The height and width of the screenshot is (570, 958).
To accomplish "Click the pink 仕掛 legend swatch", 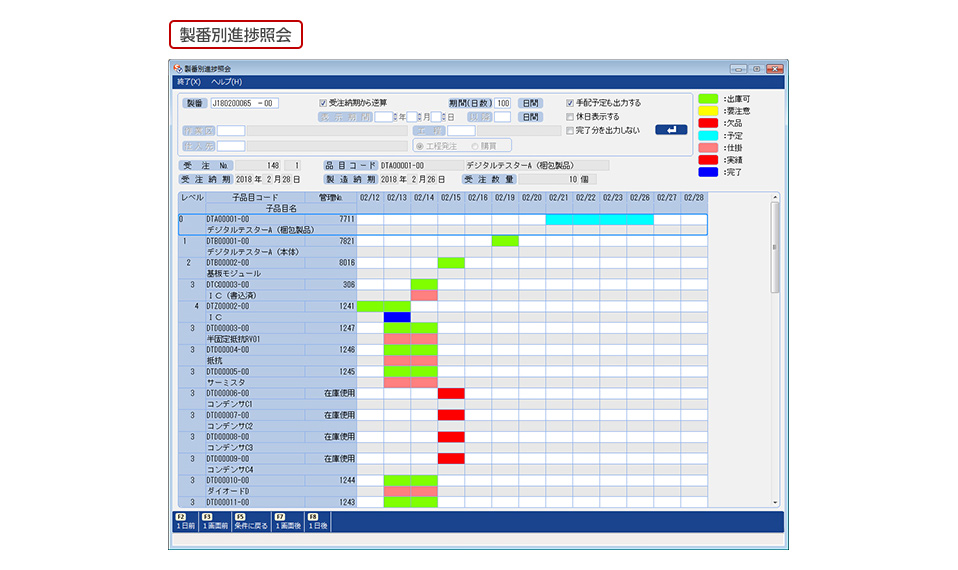I will point(708,147).
